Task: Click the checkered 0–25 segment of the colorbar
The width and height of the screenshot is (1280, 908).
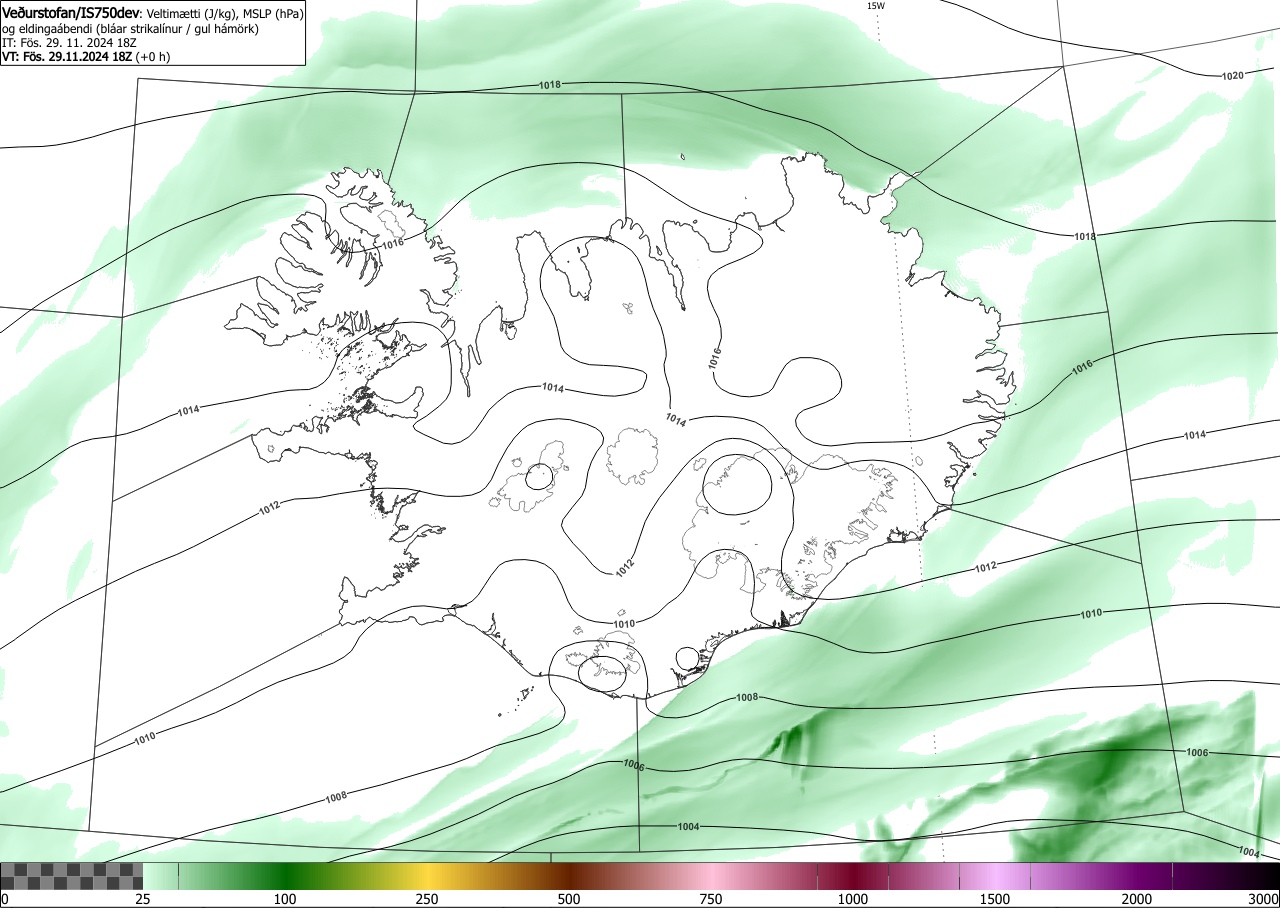Action: click(x=72, y=876)
